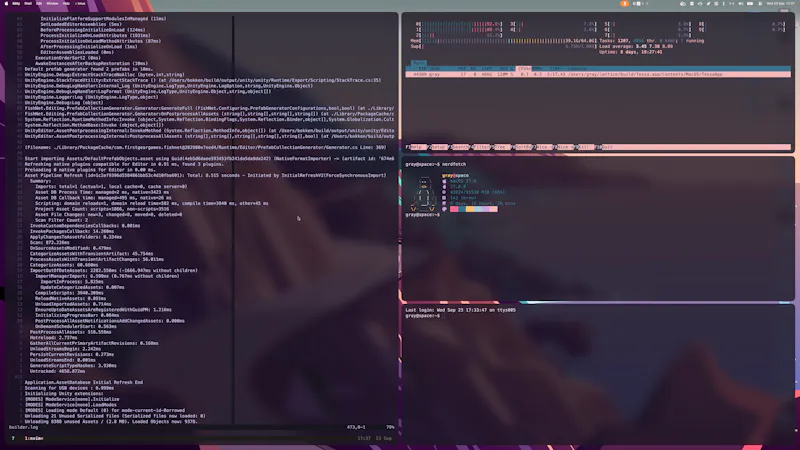Click the Tree function key in htop
The height and width of the screenshot is (450, 800).
point(501,147)
